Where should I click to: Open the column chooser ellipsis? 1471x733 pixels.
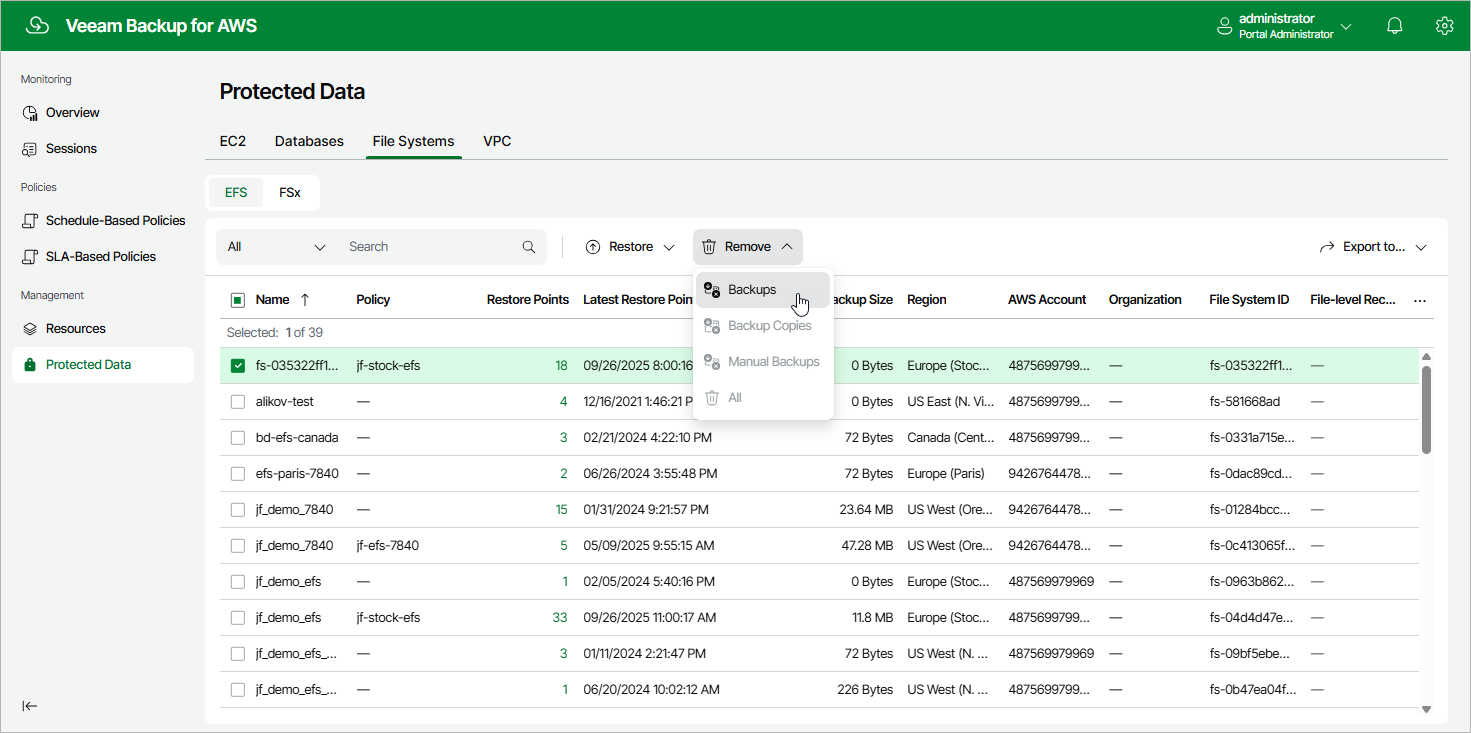[1420, 300]
